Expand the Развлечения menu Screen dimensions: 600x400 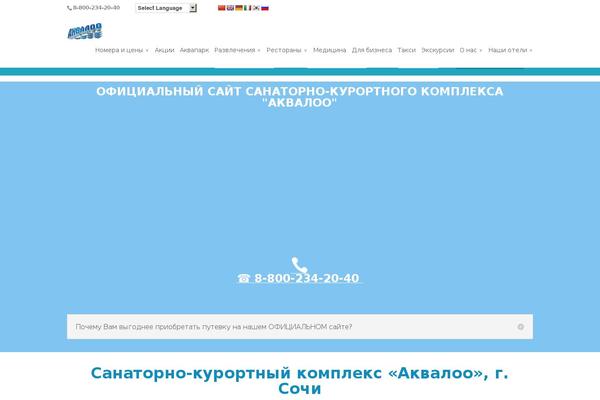(237, 50)
